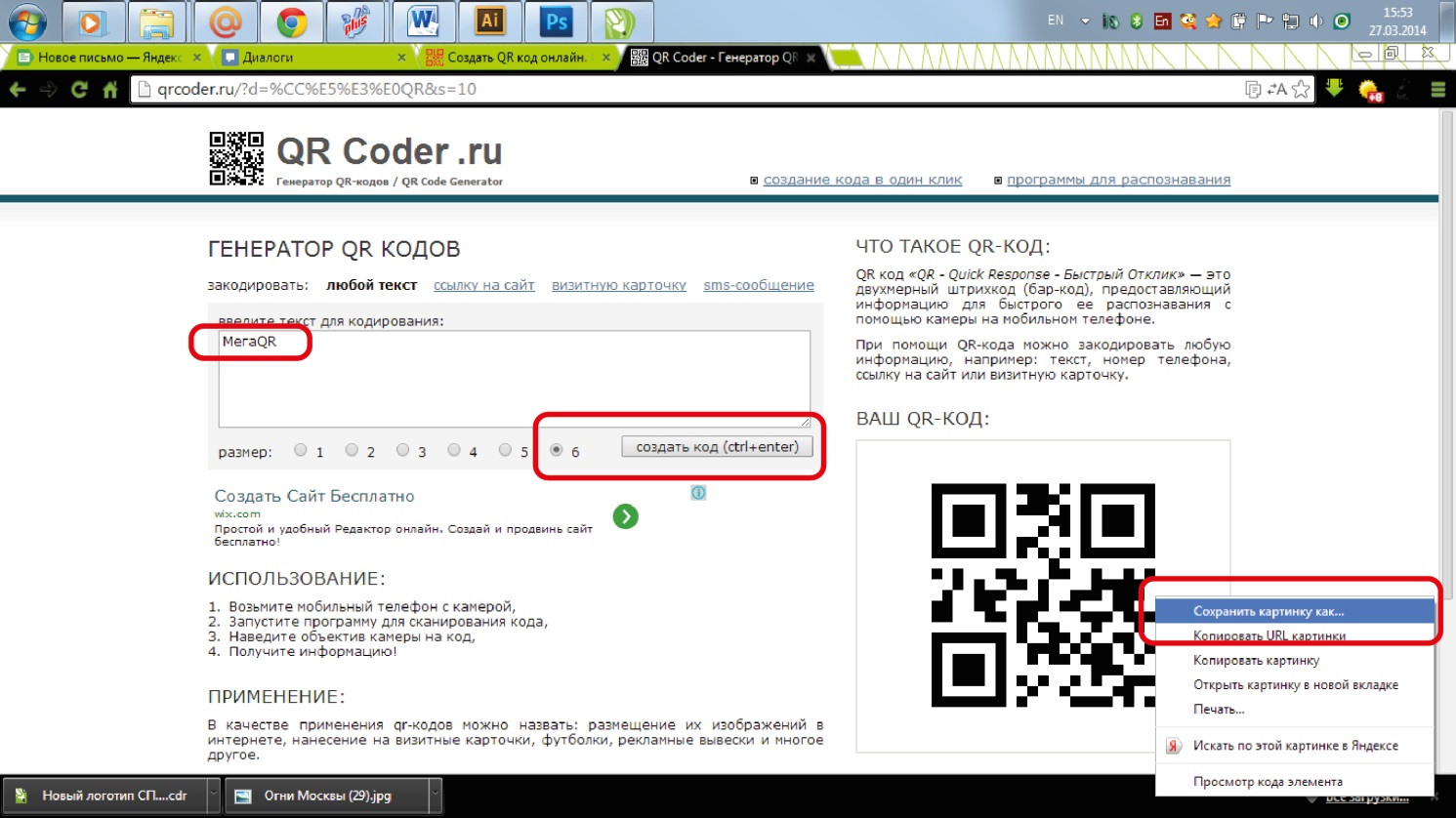Open the Chrome main menu icon

[1437, 90]
